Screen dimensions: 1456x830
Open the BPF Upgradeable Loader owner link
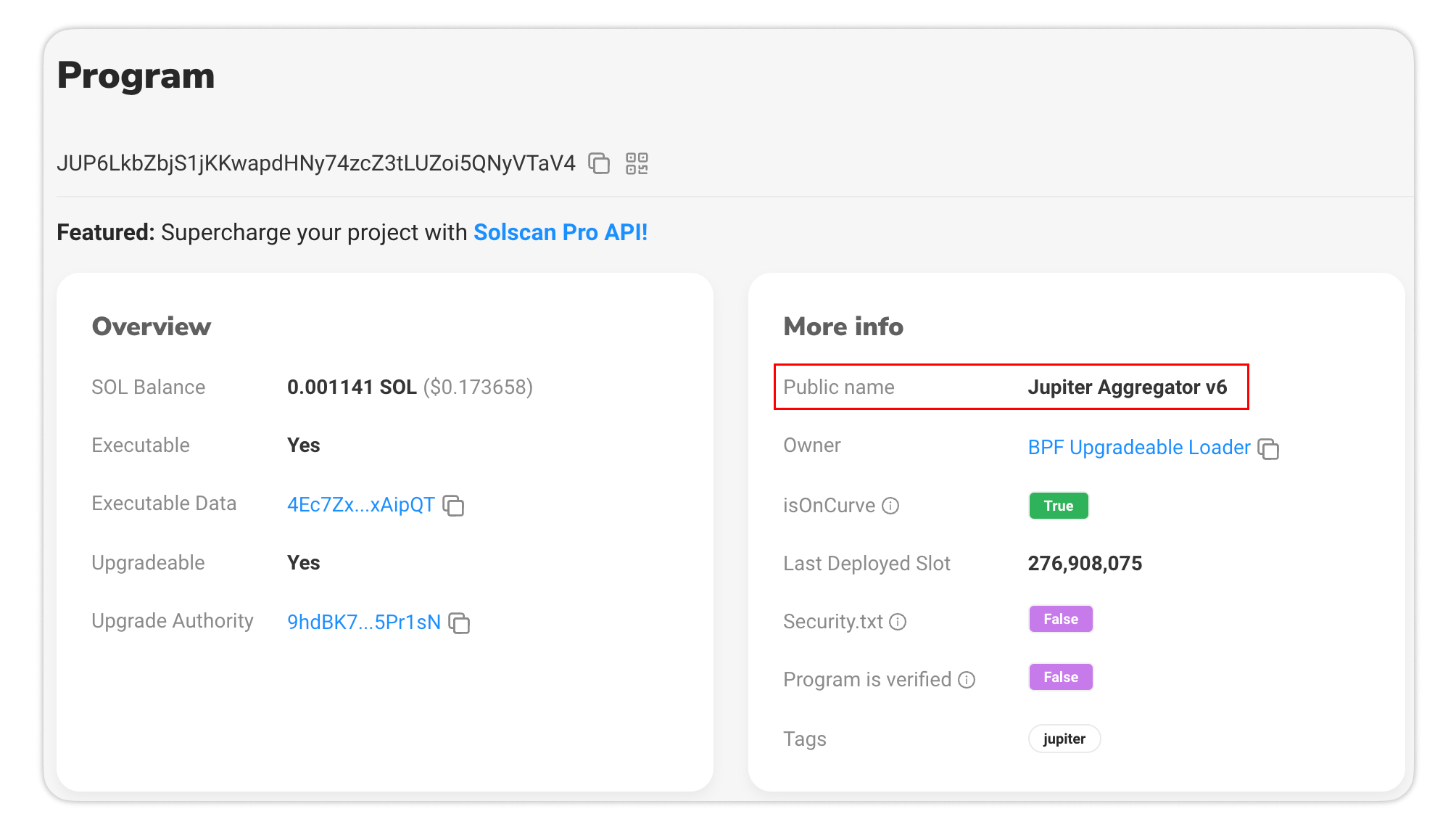1139,448
